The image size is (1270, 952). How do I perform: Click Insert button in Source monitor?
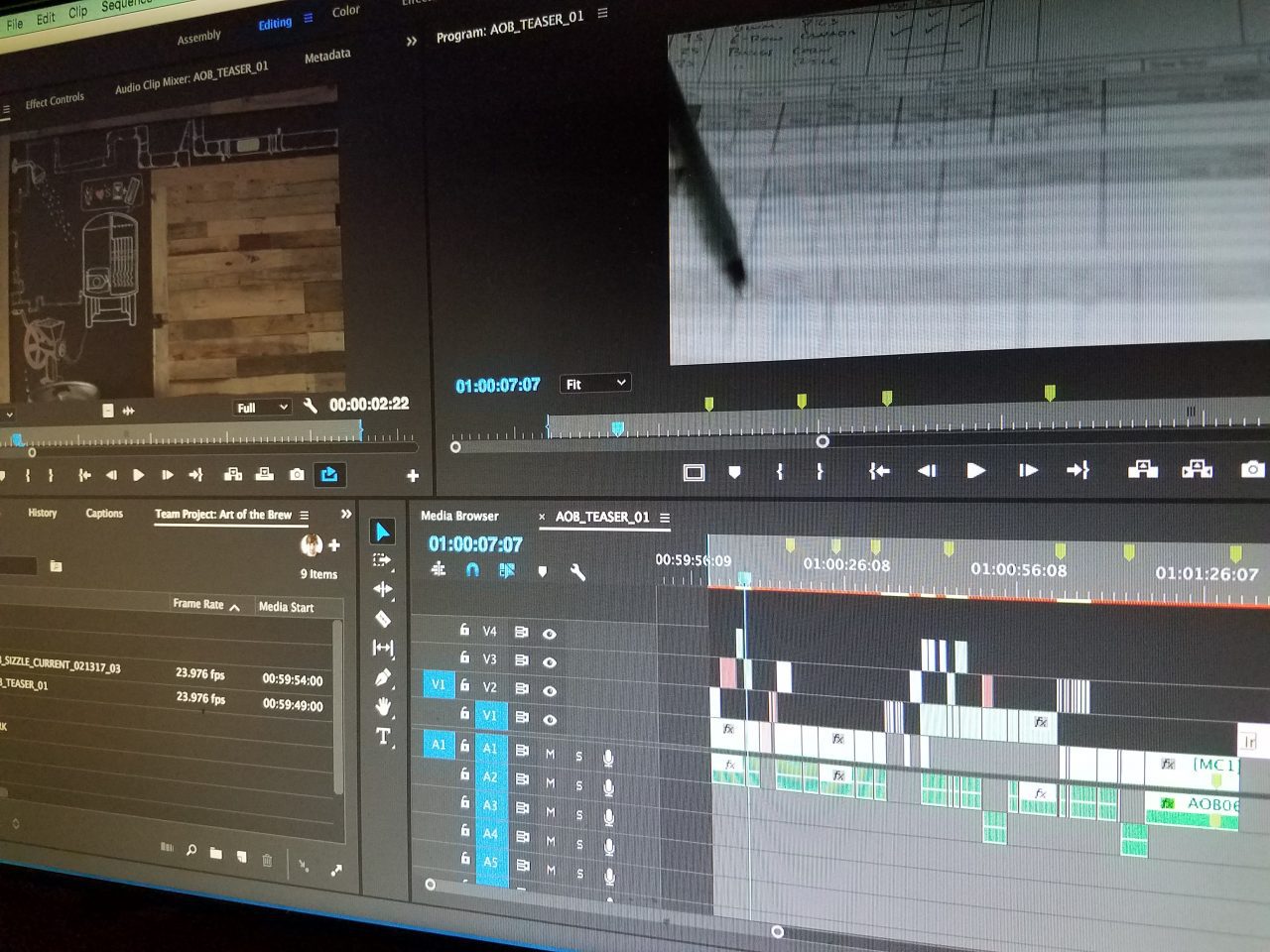click(x=233, y=475)
